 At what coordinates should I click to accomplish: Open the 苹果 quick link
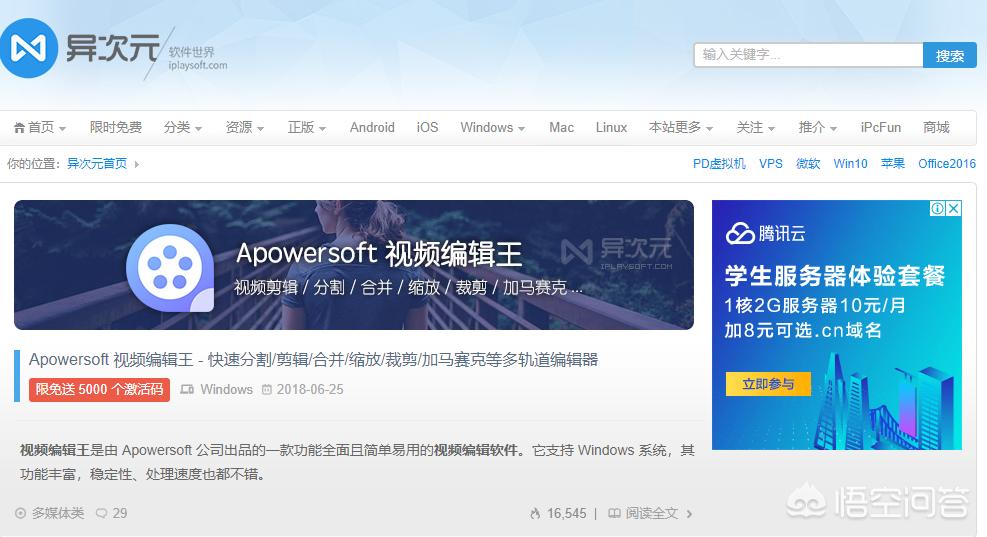(x=893, y=164)
